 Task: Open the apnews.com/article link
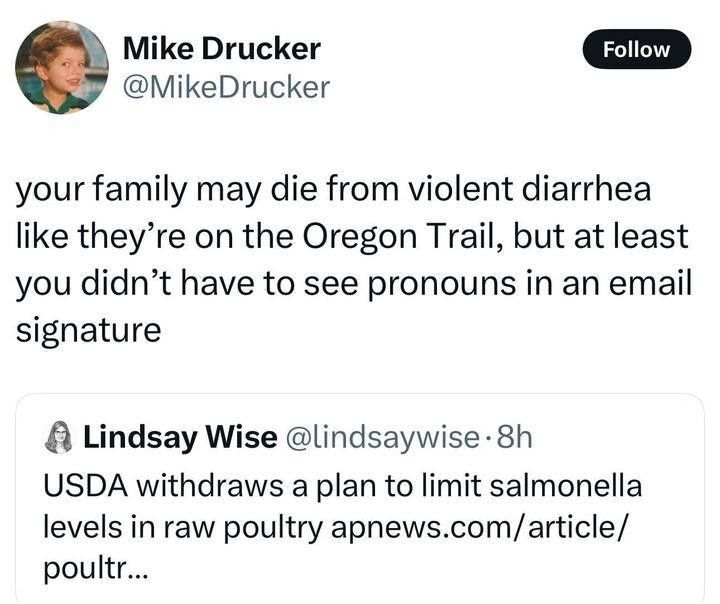478,527
